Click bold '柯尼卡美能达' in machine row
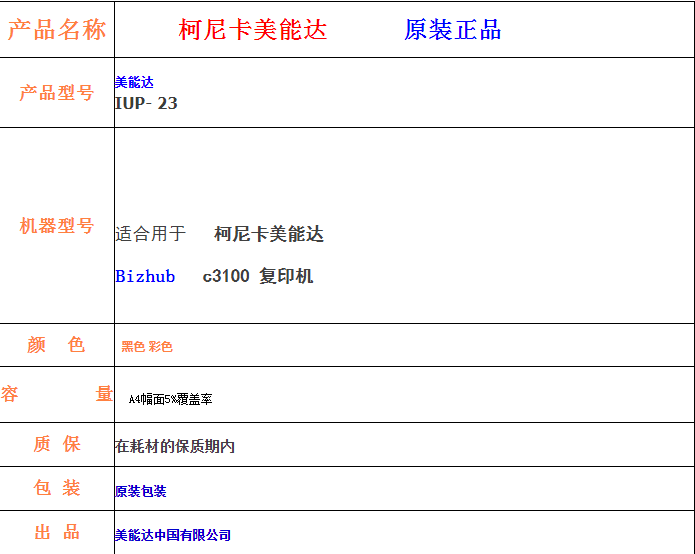Screen dimensions: 695x554 [x=269, y=234]
